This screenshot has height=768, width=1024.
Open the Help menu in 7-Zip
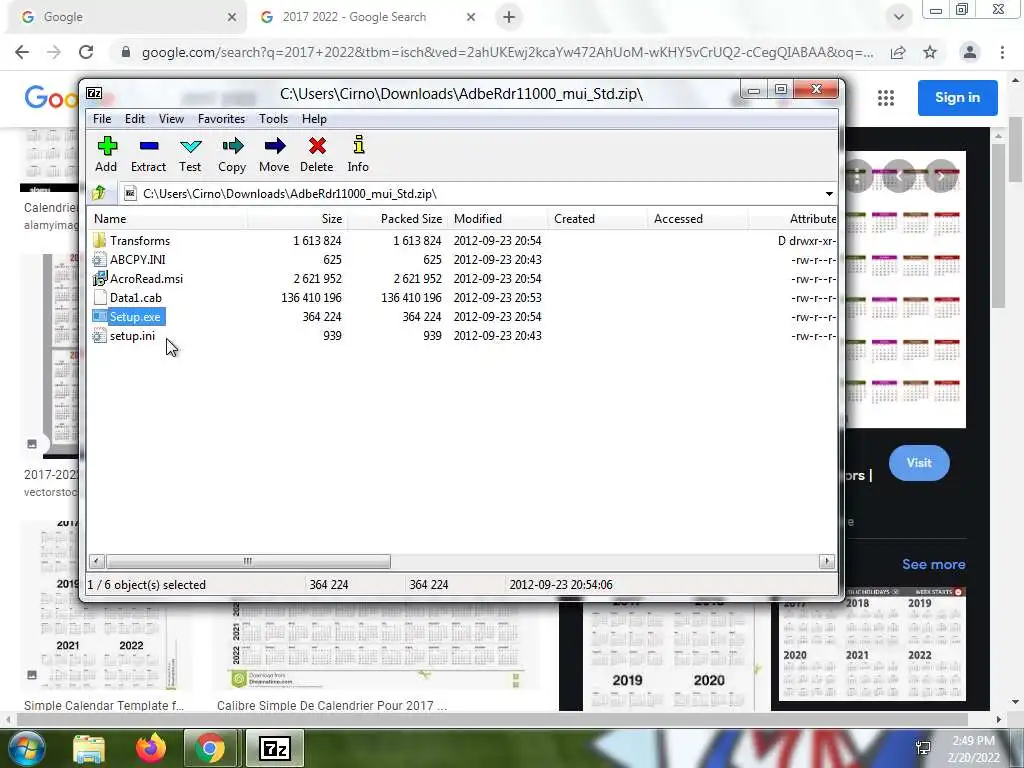click(314, 119)
